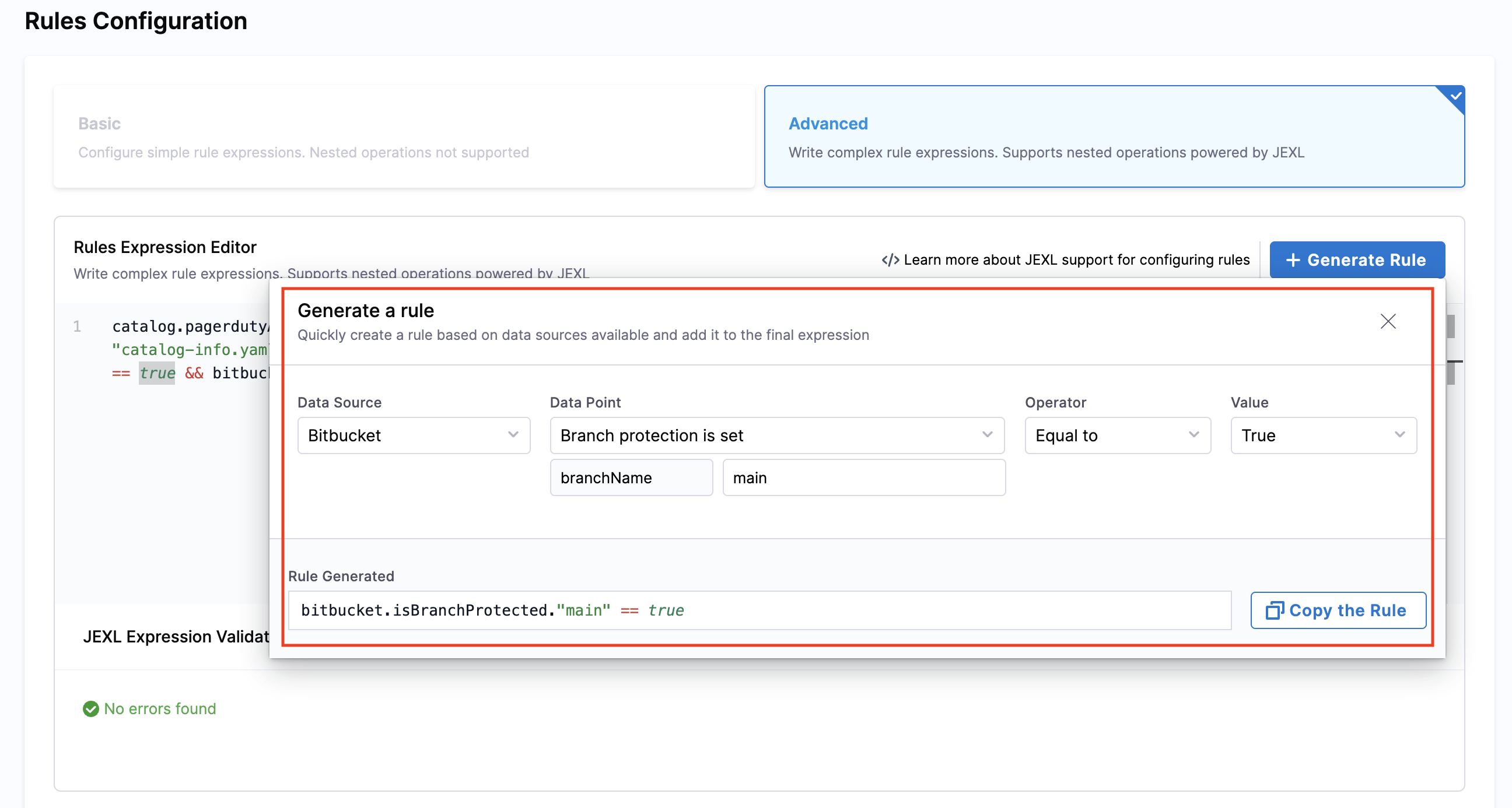1512x808 pixels.
Task: Click the JEXL code brackets icon
Action: click(890, 260)
